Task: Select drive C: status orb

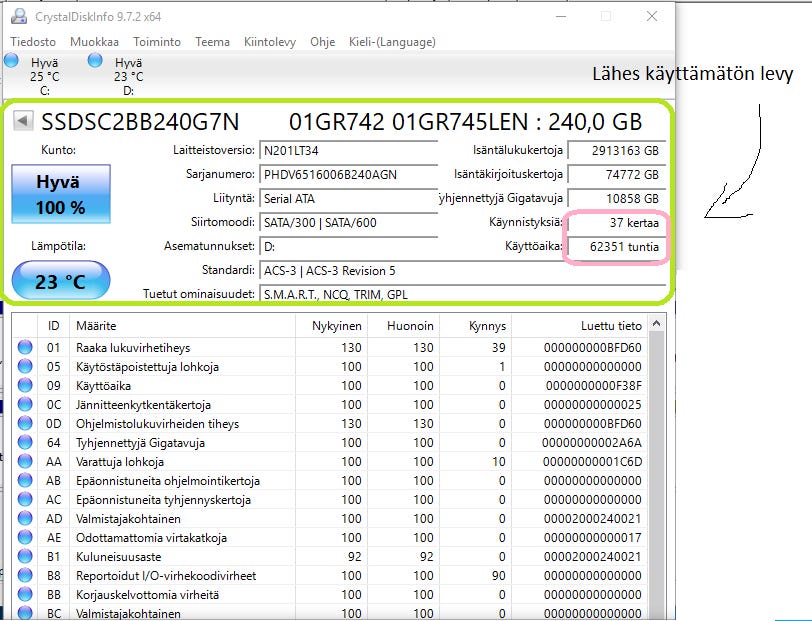Action: 12,61
